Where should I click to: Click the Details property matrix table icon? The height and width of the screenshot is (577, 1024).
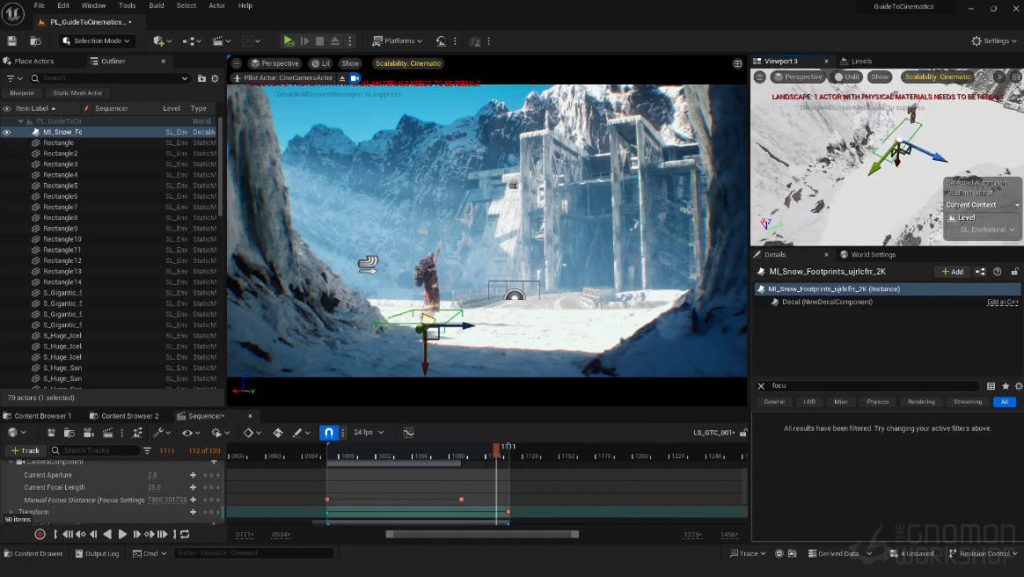click(991, 386)
